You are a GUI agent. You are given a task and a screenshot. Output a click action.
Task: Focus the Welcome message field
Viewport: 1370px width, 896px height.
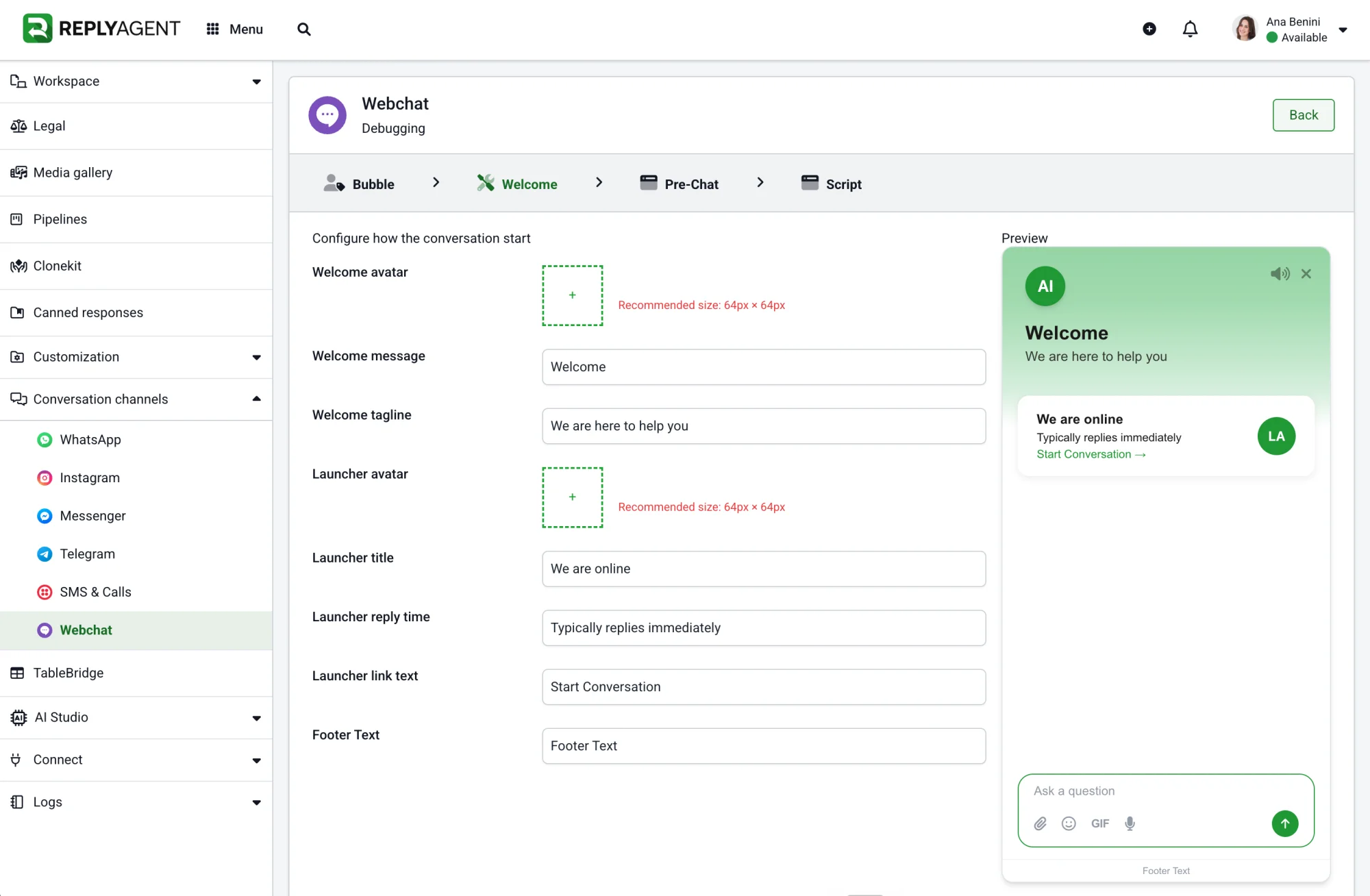764,367
